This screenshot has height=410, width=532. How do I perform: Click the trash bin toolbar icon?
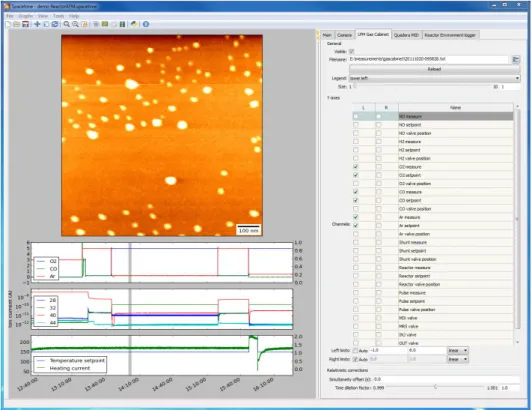tap(96, 24)
